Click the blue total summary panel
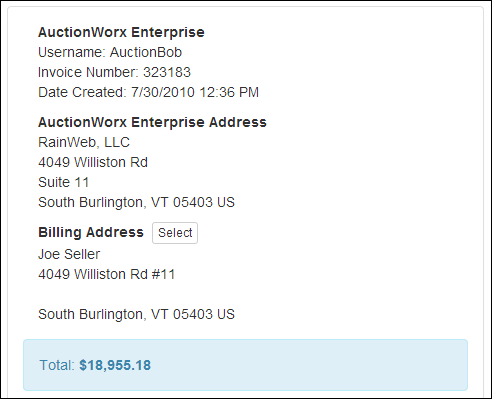492x399 pixels. coord(245,365)
